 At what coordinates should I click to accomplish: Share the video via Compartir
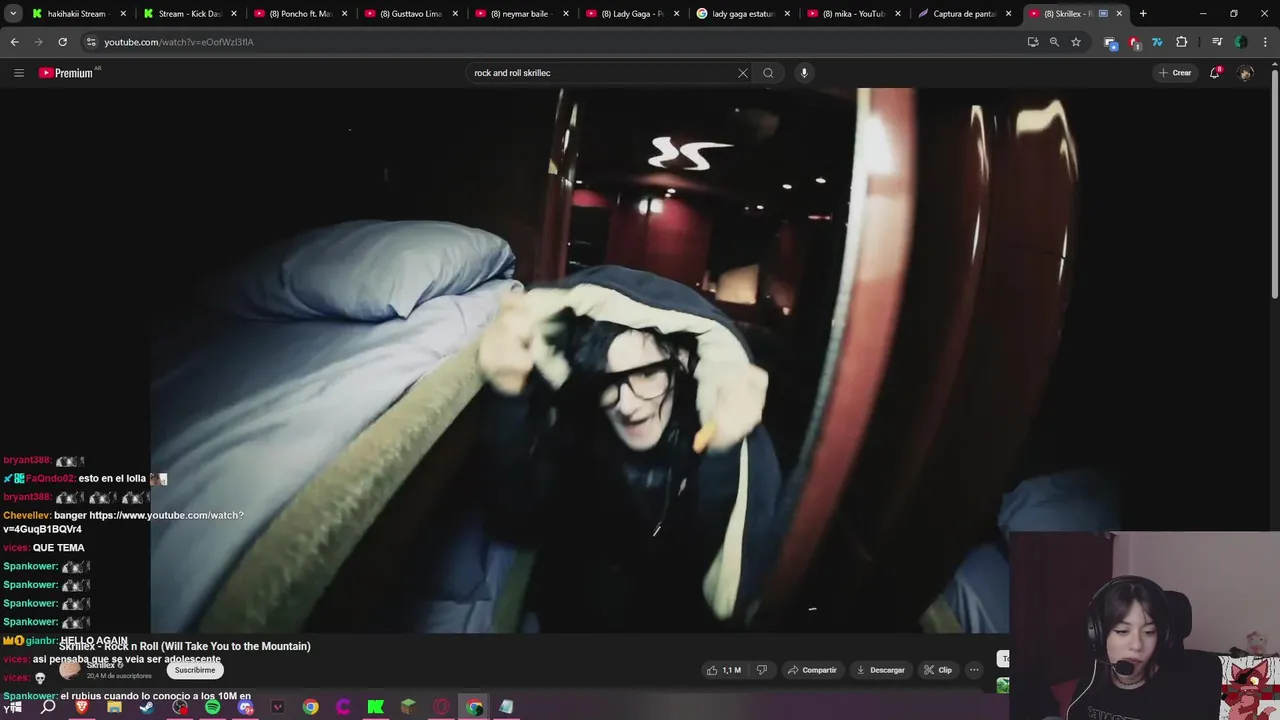[812, 670]
